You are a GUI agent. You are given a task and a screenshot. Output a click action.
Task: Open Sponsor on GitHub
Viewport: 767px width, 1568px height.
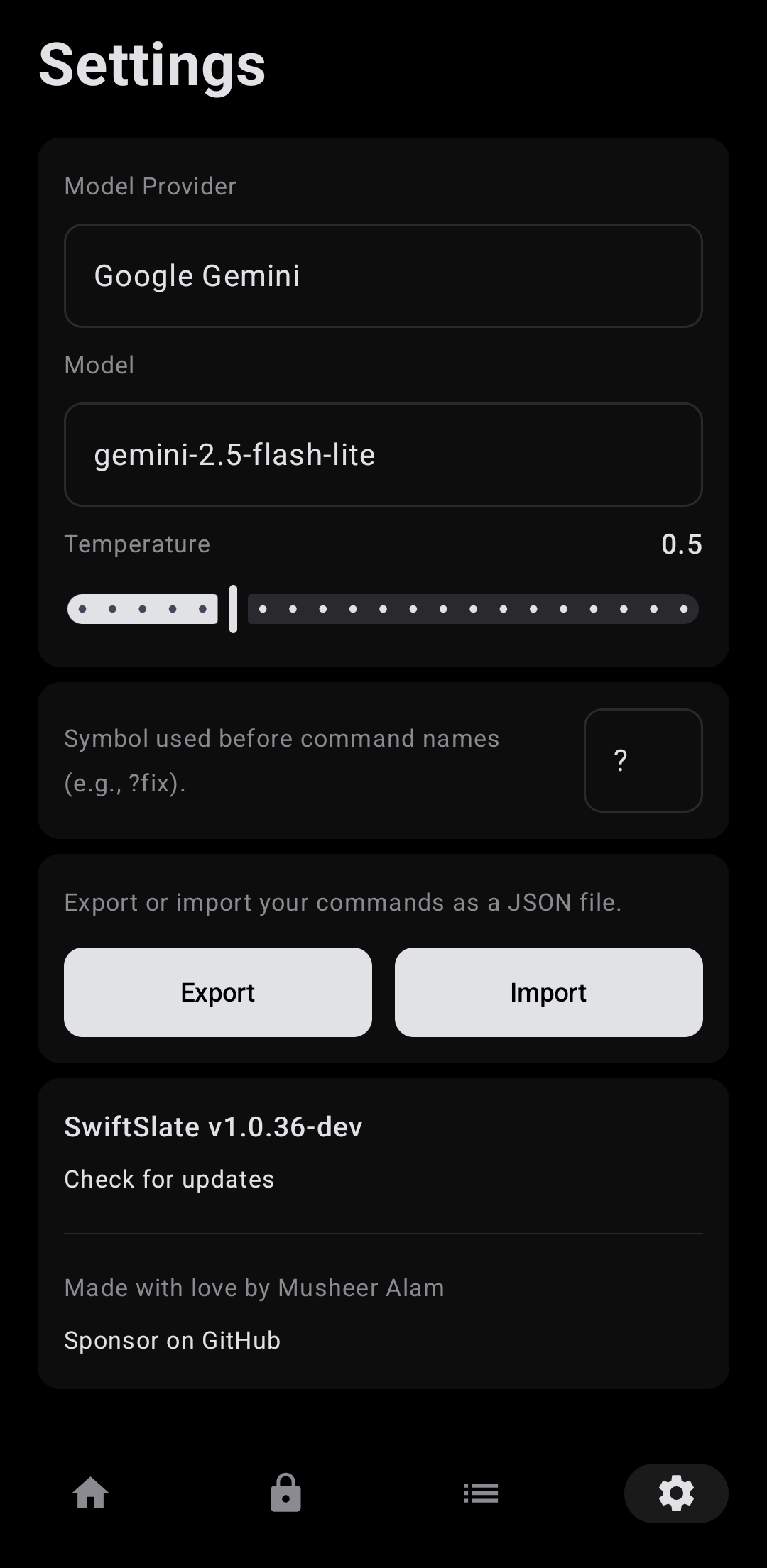[x=173, y=1340]
